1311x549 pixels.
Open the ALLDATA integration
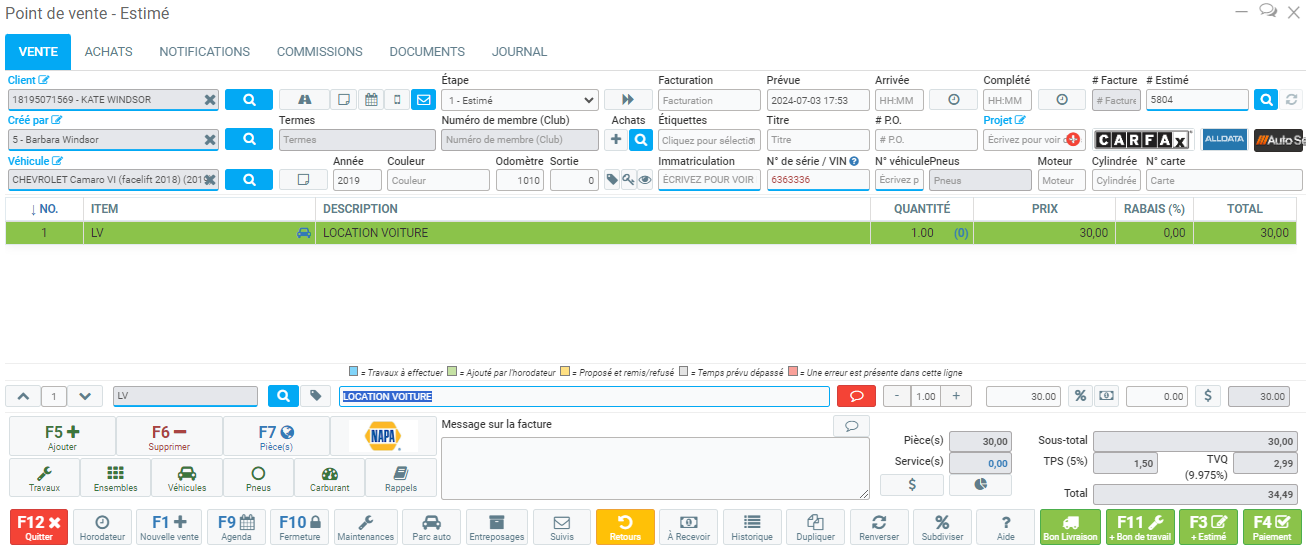1224,140
